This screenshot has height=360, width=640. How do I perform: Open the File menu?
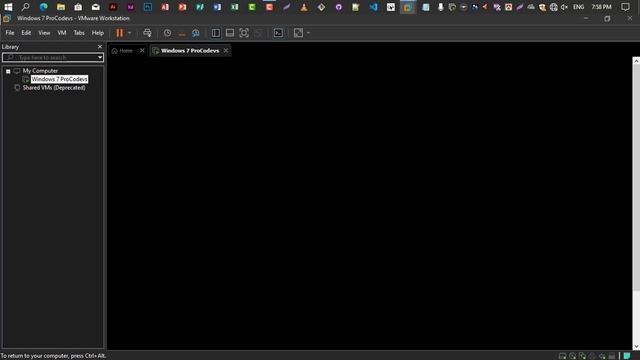pyautogui.click(x=10, y=33)
